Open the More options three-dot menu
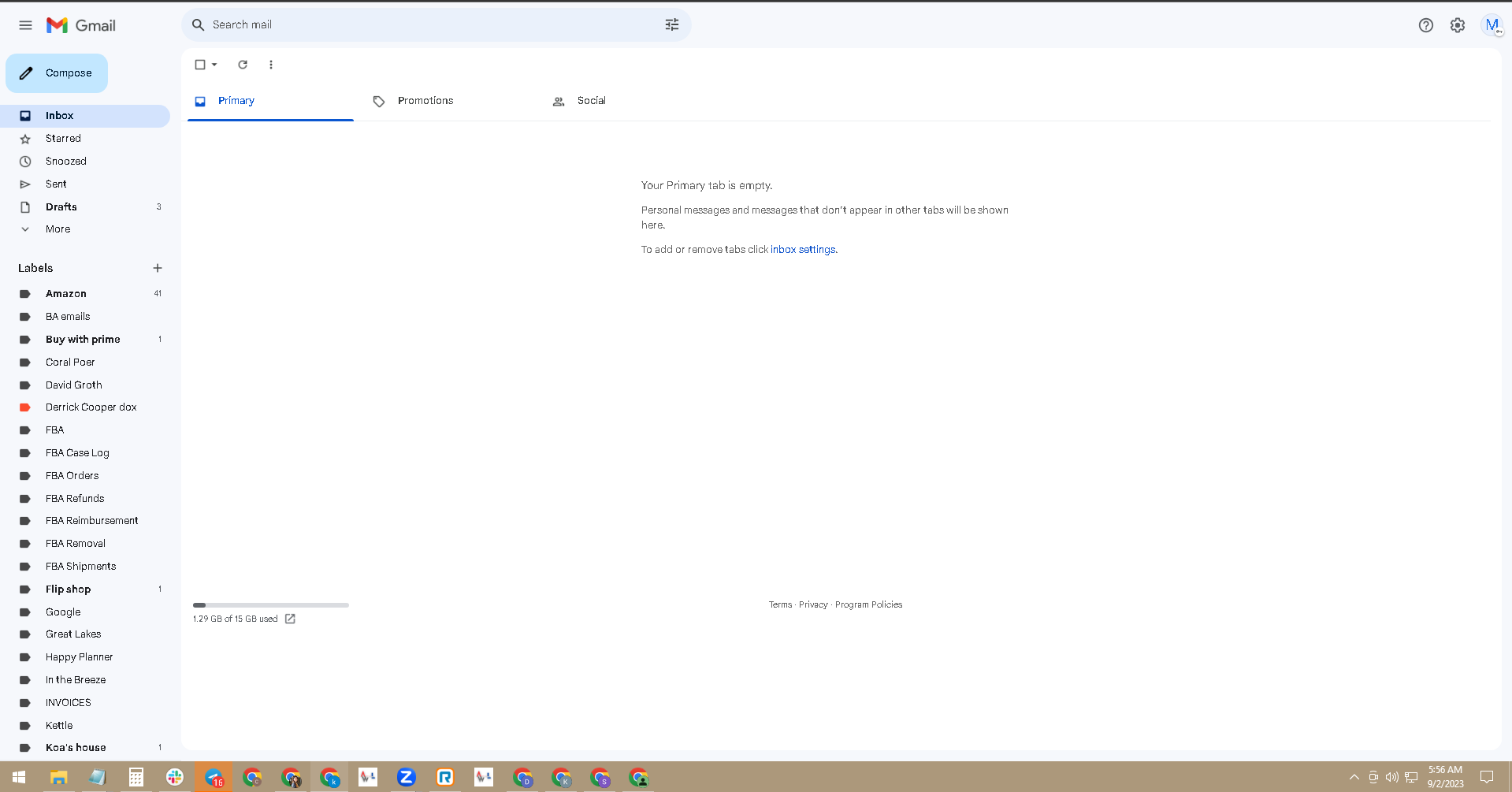The height and width of the screenshot is (792, 1512). (271, 65)
